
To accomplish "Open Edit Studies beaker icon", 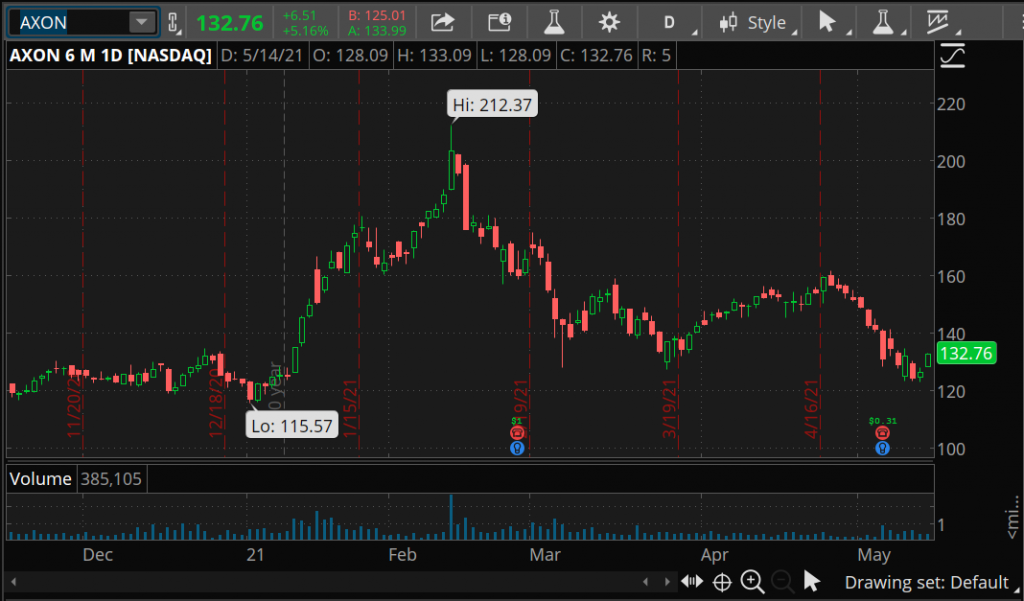I will pyautogui.click(x=554, y=22).
